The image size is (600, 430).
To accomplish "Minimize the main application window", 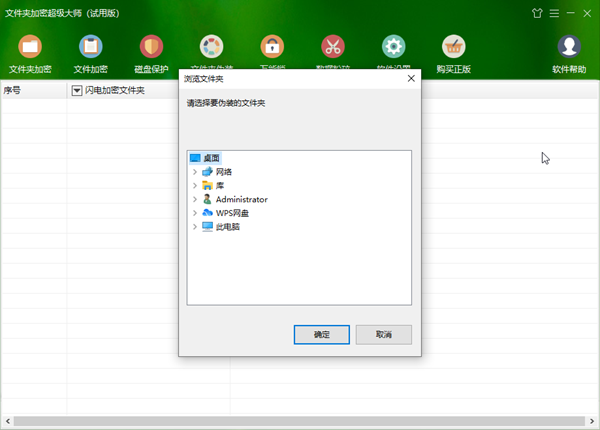I will [x=571, y=13].
